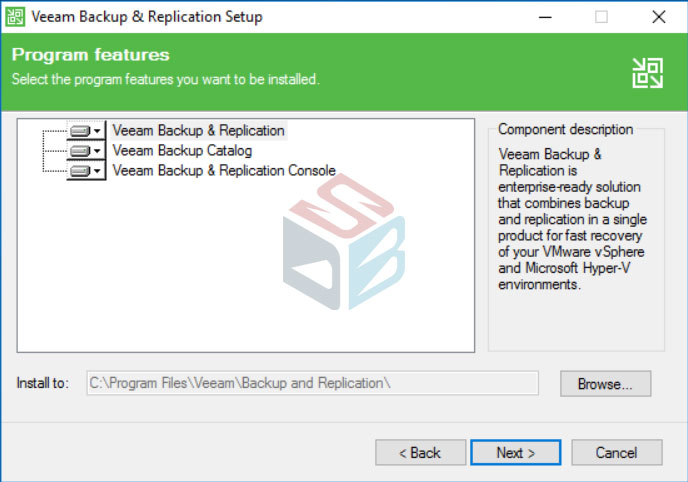Click the Veeam logo icon in title bar
This screenshot has height=482, width=688.
(15, 17)
